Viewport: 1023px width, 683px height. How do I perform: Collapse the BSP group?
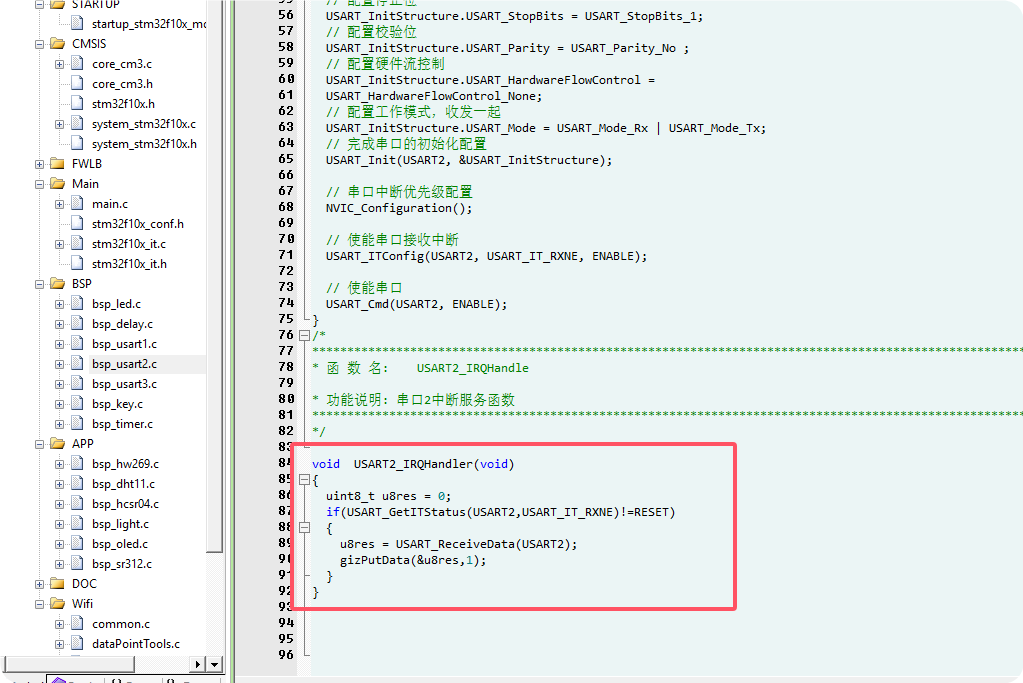40,284
